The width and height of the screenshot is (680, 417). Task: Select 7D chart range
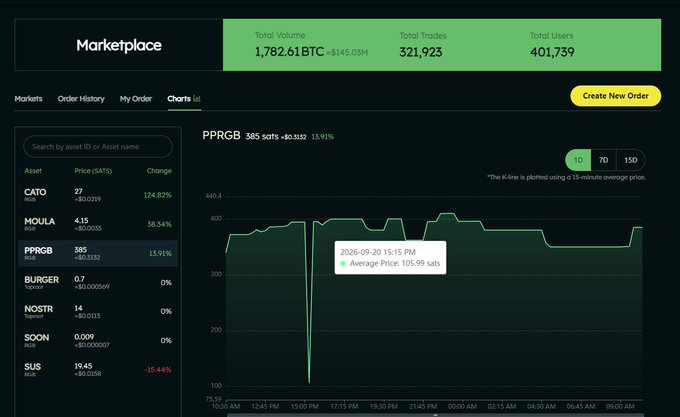point(603,160)
